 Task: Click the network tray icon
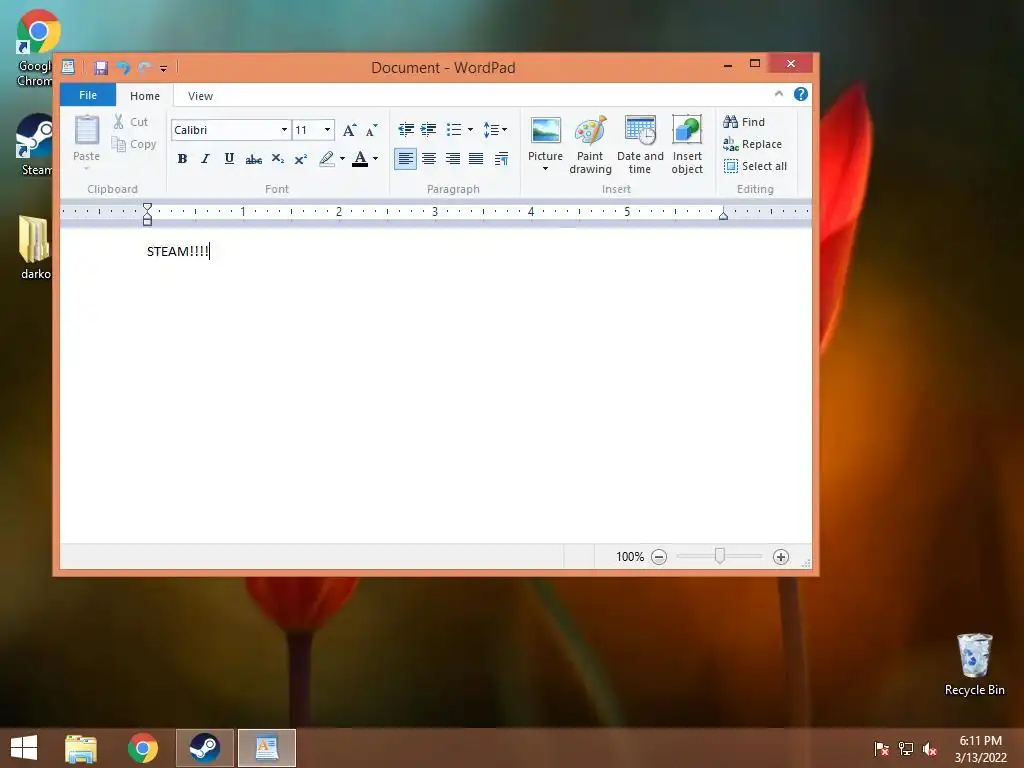pyautogui.click(x=906, y=749)
